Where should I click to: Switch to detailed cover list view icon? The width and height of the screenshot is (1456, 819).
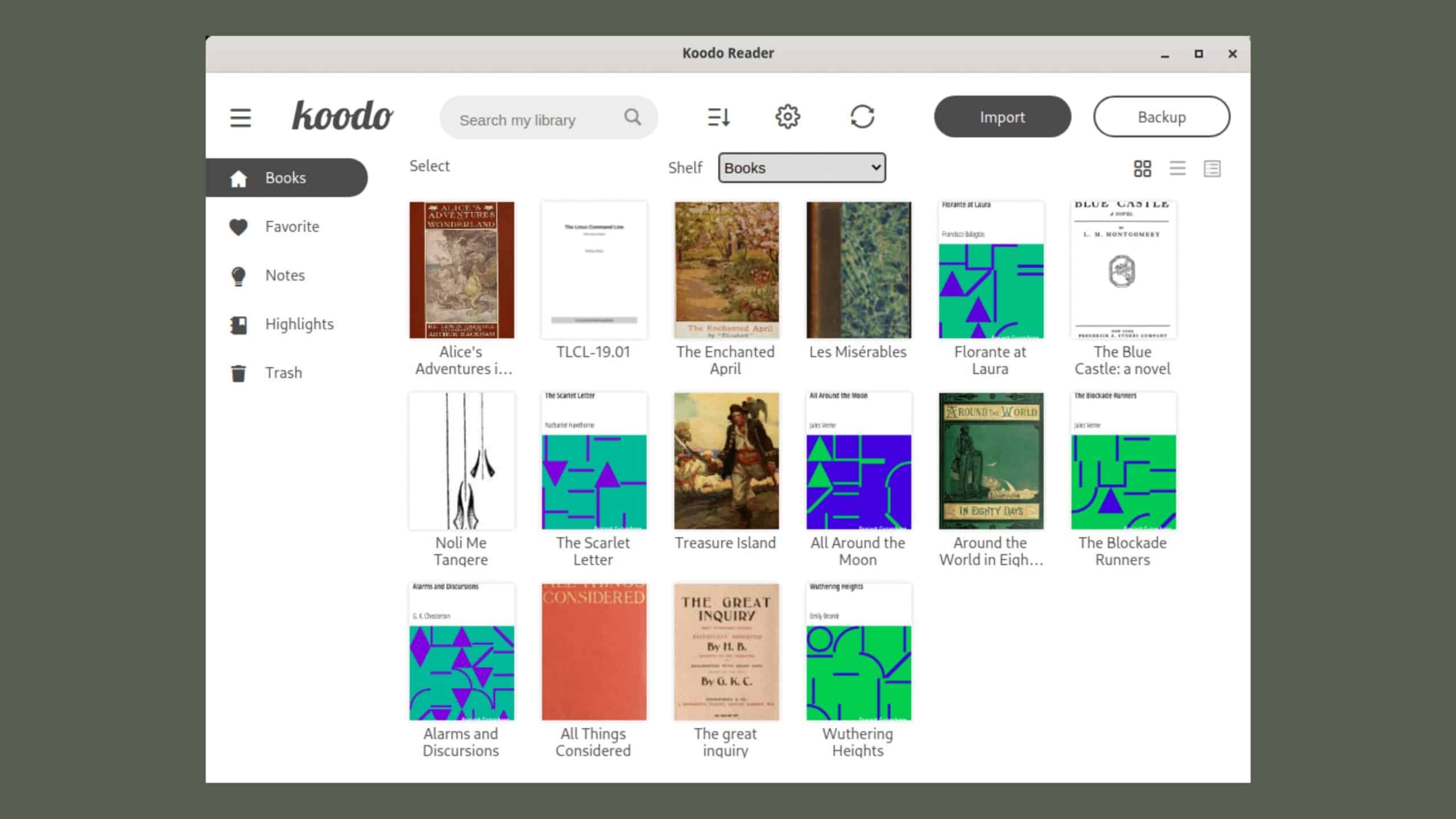tap(1212, 168)
